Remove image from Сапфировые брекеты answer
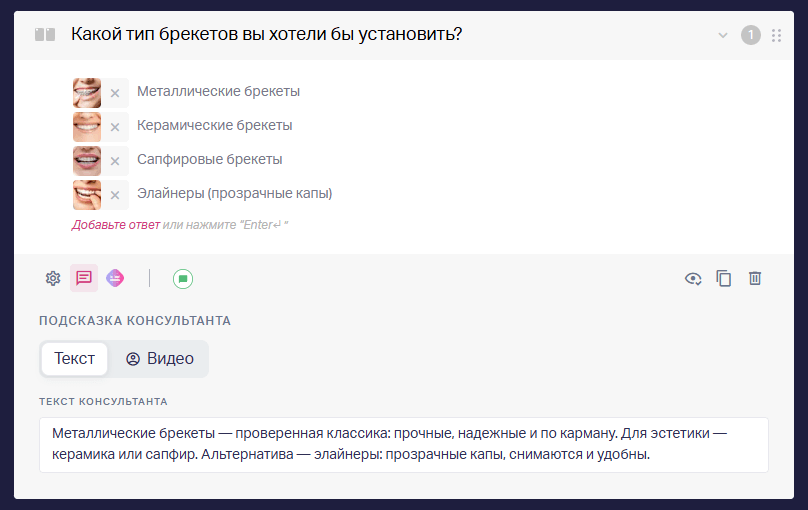808x510 pixels. 115,161
